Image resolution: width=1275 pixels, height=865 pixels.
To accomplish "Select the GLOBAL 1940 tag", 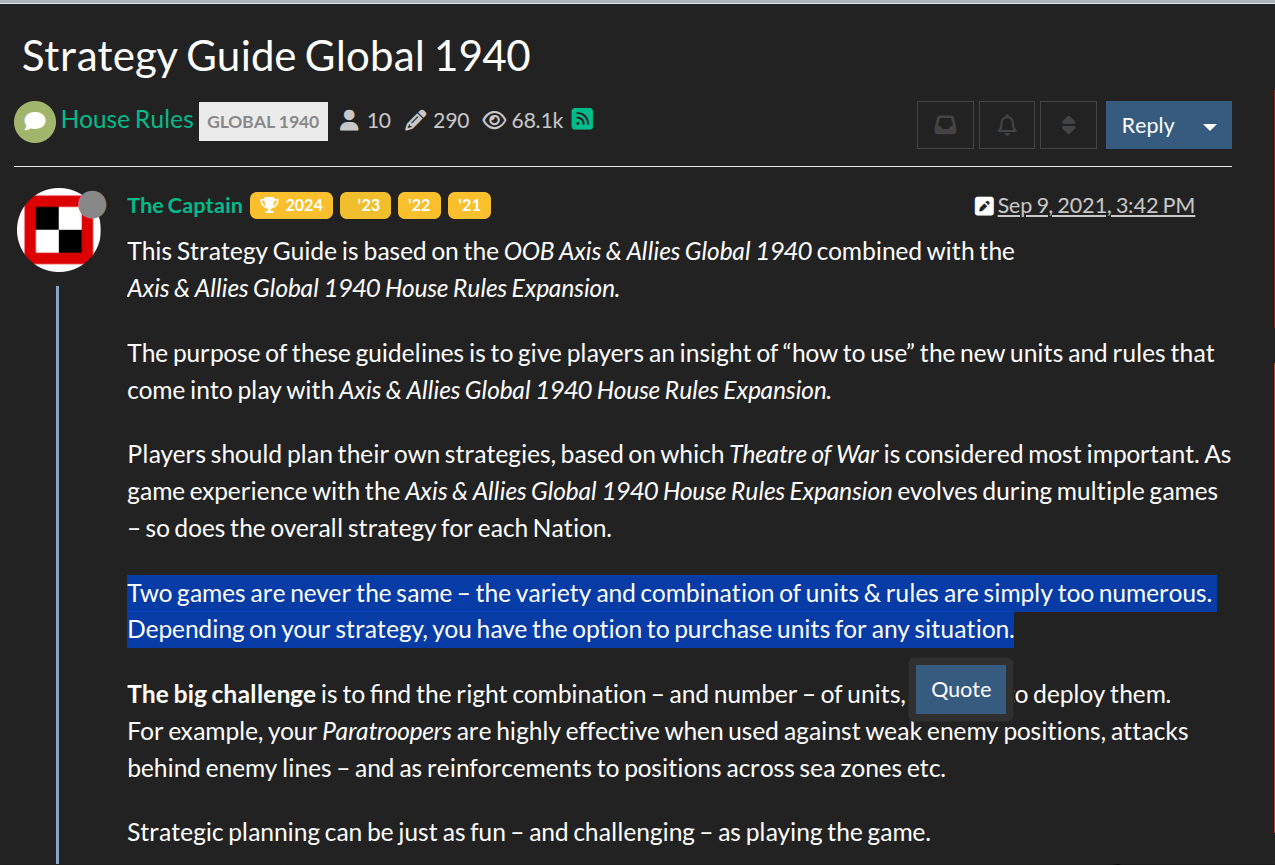I will 263,122.
